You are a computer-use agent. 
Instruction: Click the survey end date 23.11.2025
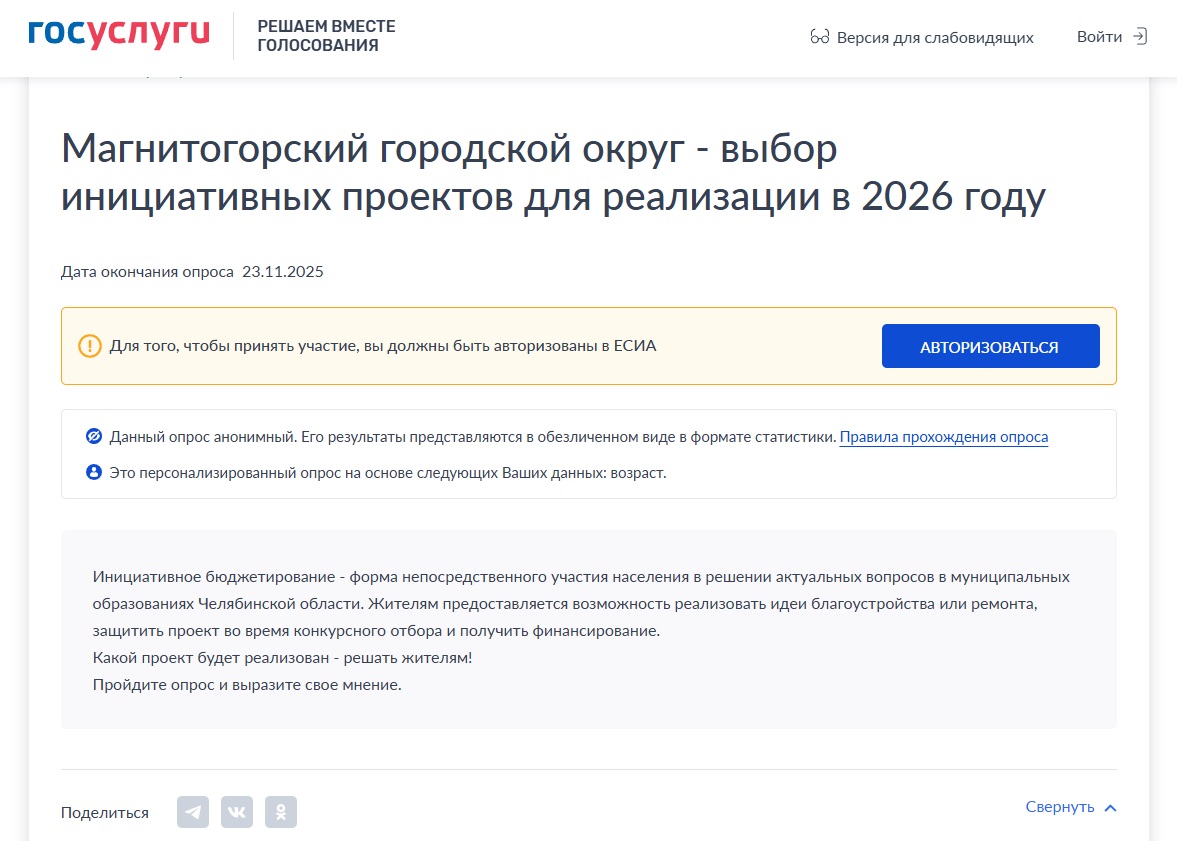coord(283,272)
